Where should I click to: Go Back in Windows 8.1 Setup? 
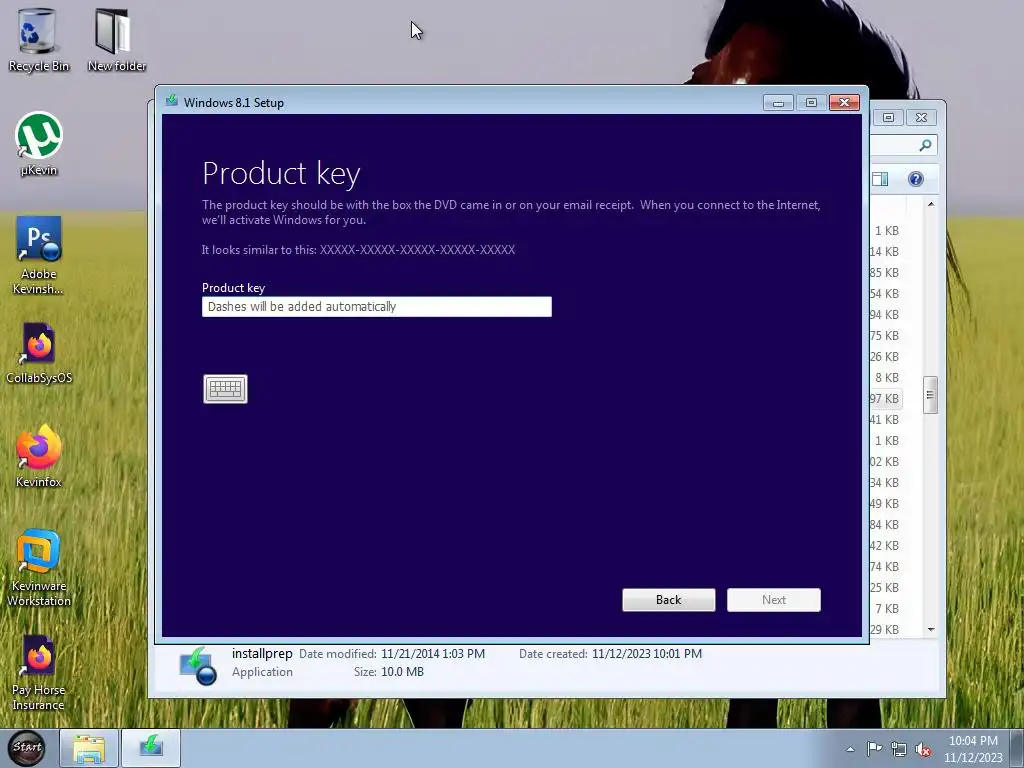pyautogui.click(x=669, y=600)
